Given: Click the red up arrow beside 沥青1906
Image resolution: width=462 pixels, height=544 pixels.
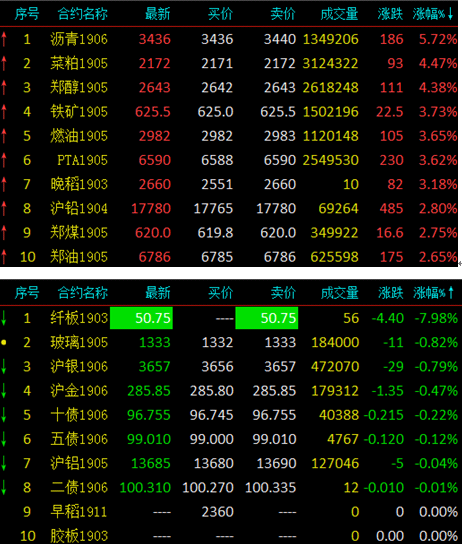Looking at the screenshot, I should (x=4, y=39).
